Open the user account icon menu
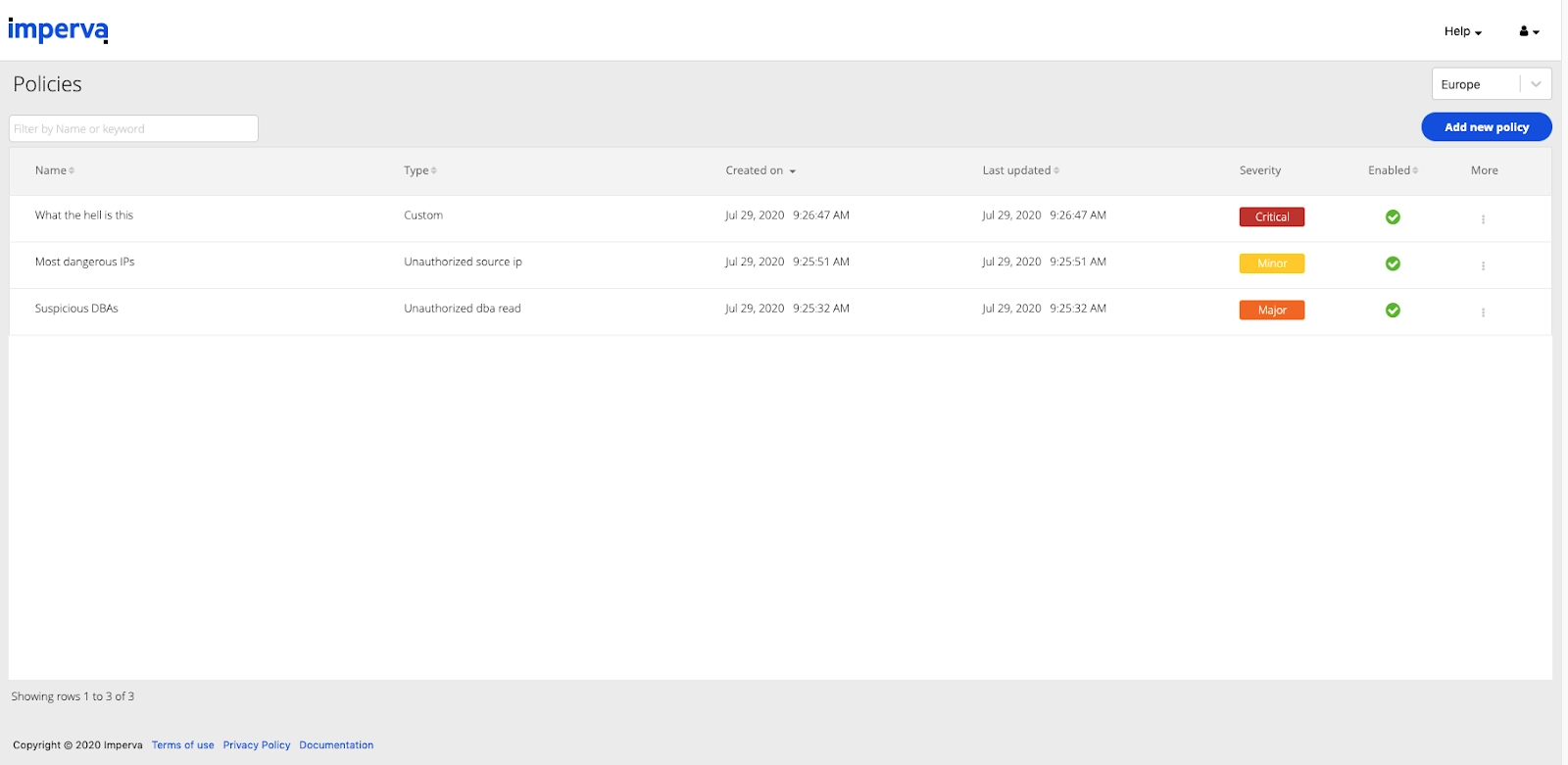Screen dimensions: 1568x765 [1529, 31]
